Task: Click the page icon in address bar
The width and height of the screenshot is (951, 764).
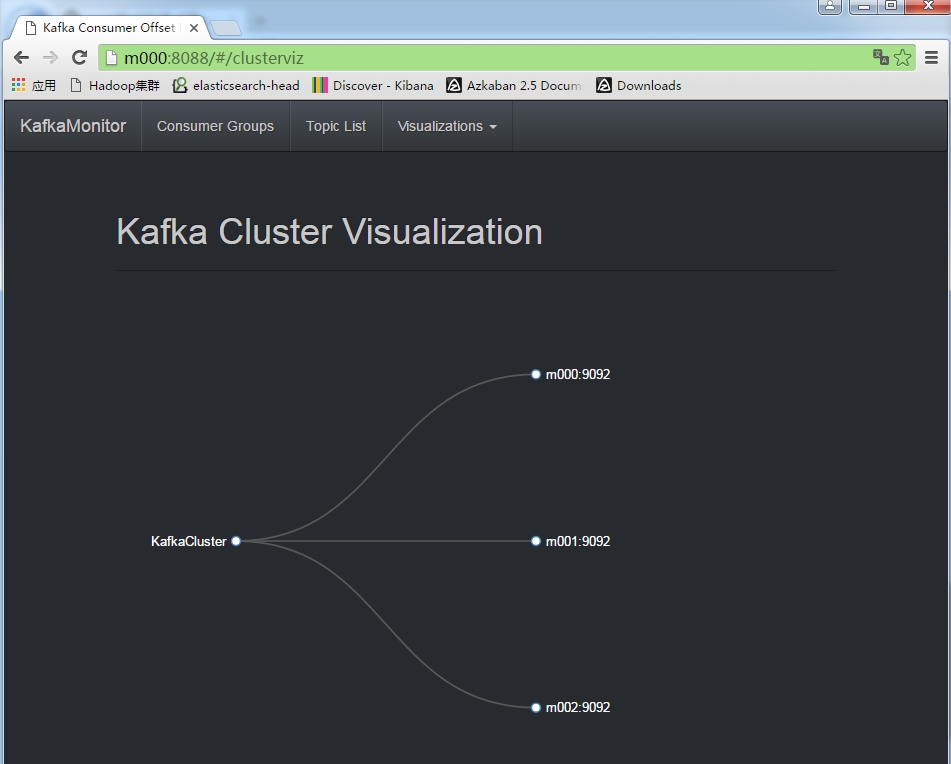Action: point(111,58)
